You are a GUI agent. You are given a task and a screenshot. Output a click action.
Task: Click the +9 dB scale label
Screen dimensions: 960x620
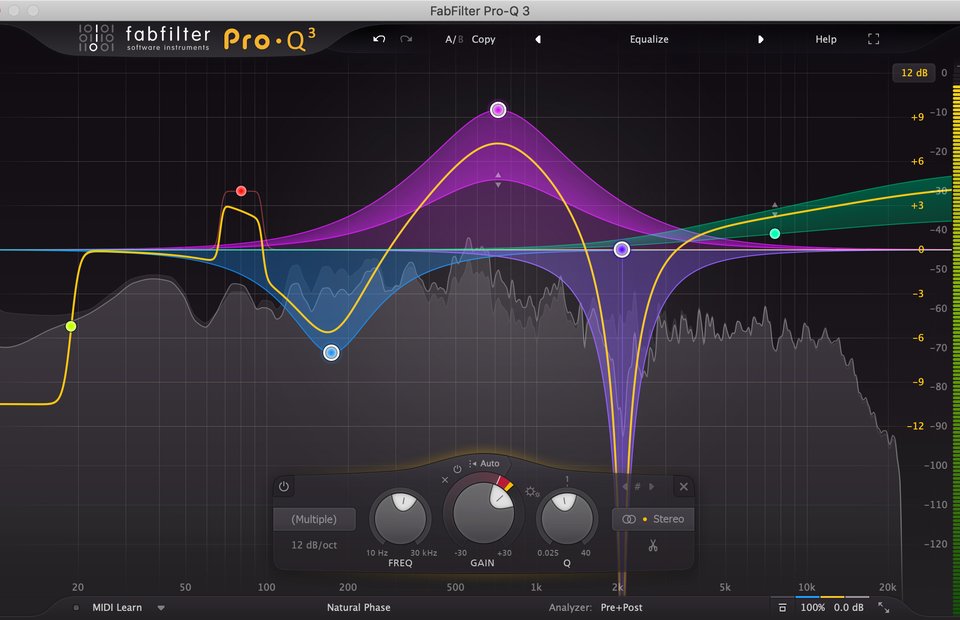tap(917, 117)
